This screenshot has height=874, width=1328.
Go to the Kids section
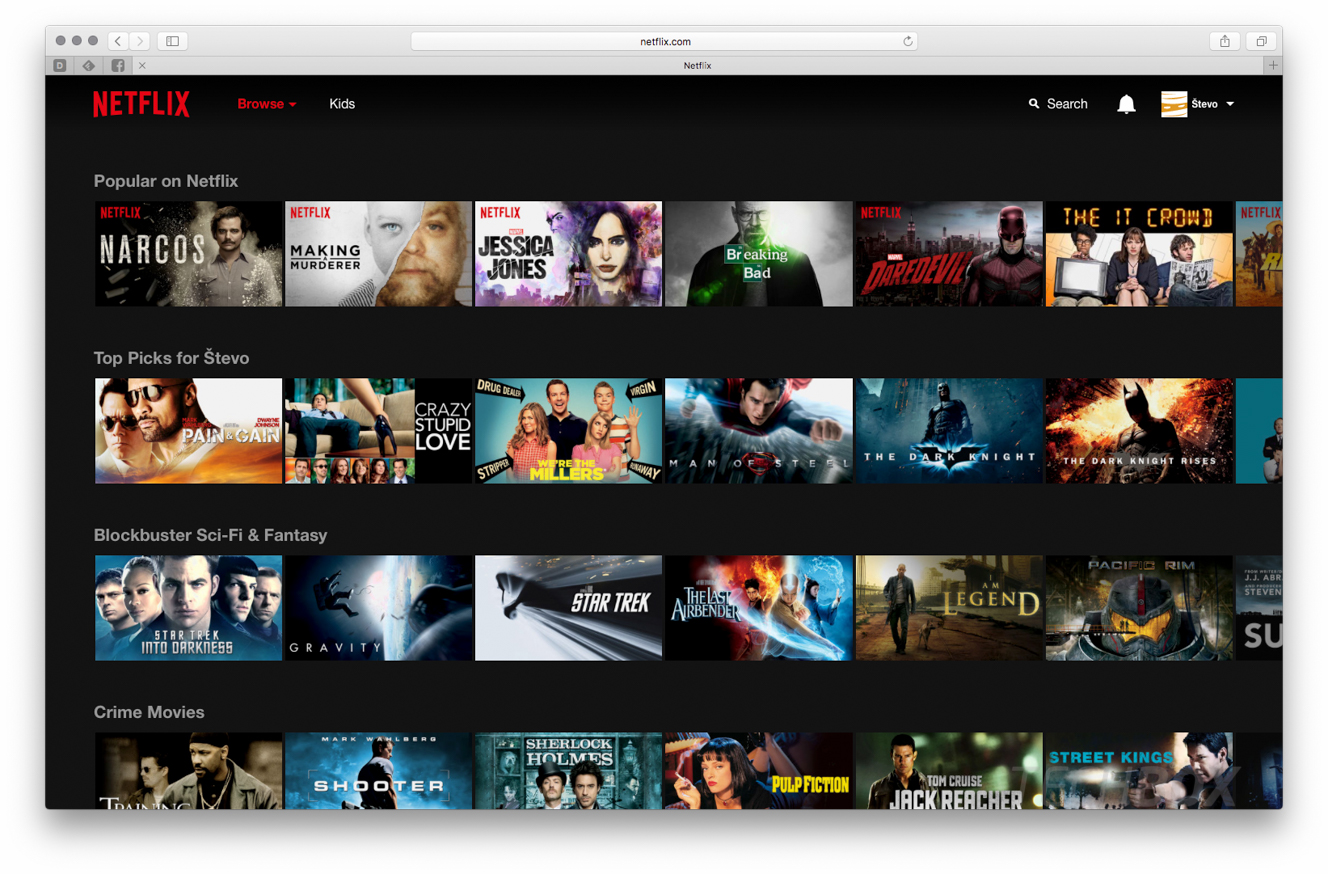tap(342, 104)
